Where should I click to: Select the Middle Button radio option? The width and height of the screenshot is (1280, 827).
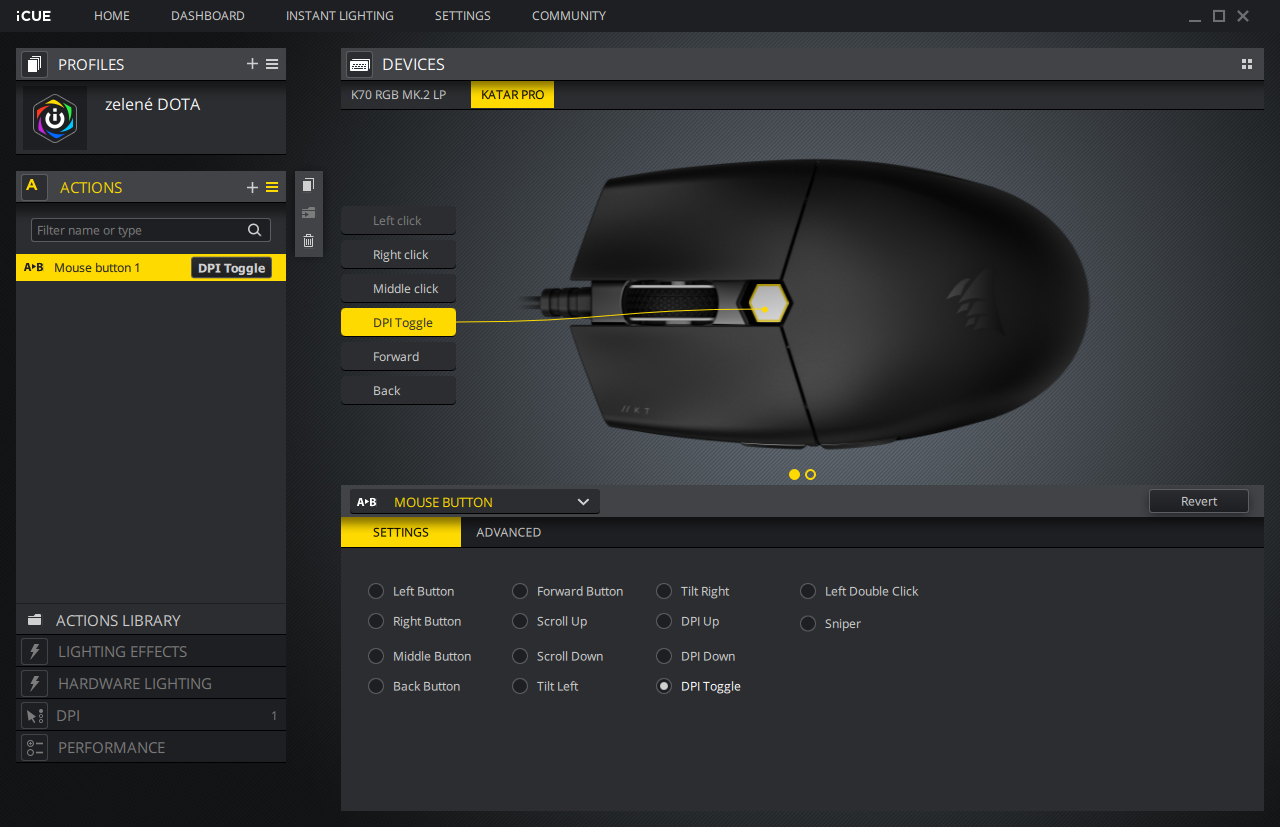click(376, 656)
